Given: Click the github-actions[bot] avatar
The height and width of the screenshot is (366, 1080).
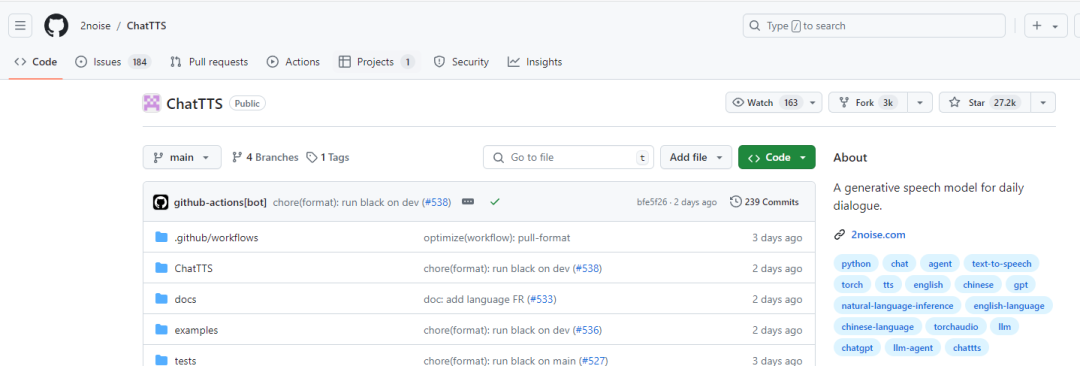Looking at the screenshot, I should [160, 202].
